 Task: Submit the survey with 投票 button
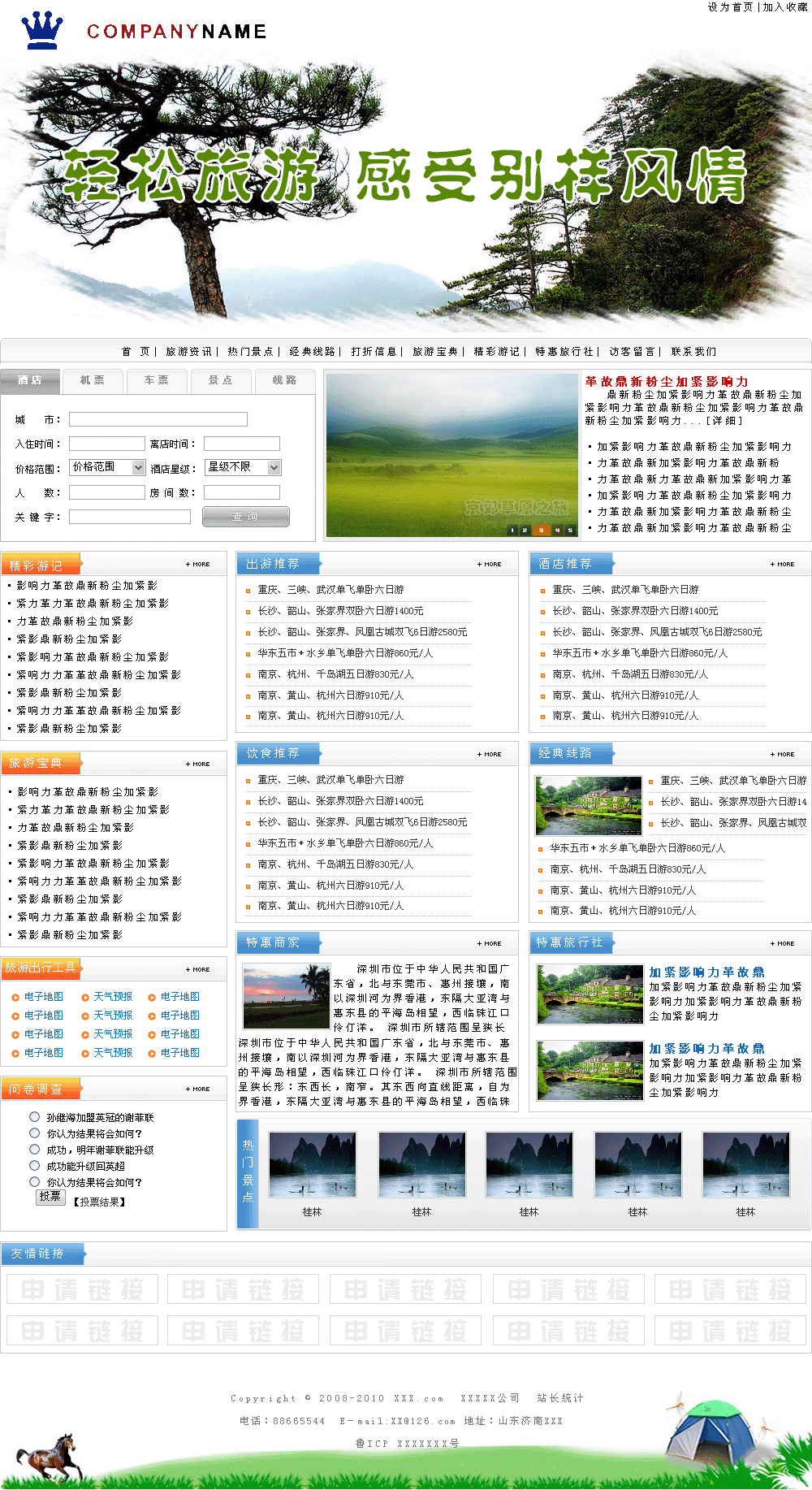click(50, 1197)
